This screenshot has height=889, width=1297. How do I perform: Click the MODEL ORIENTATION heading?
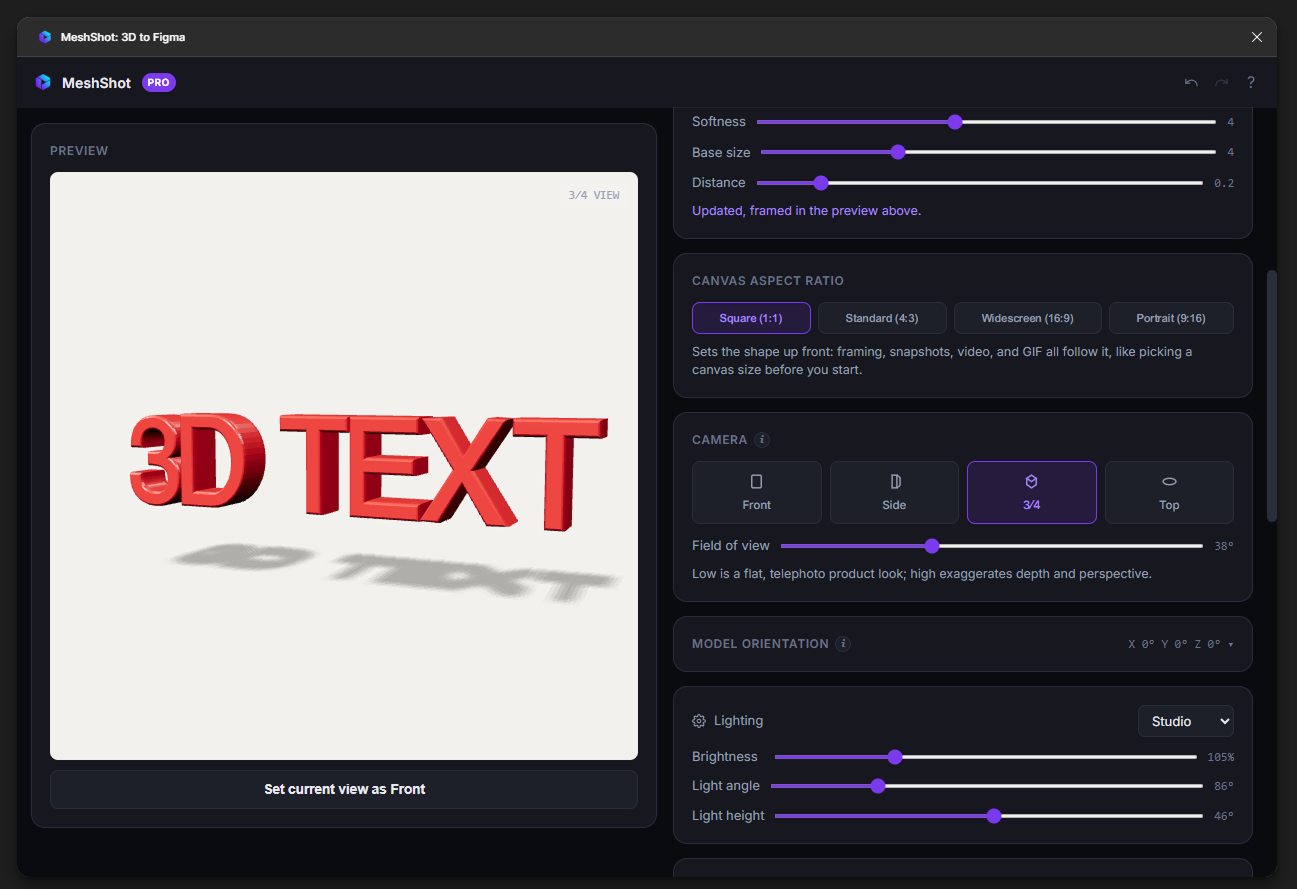(760, 644)
